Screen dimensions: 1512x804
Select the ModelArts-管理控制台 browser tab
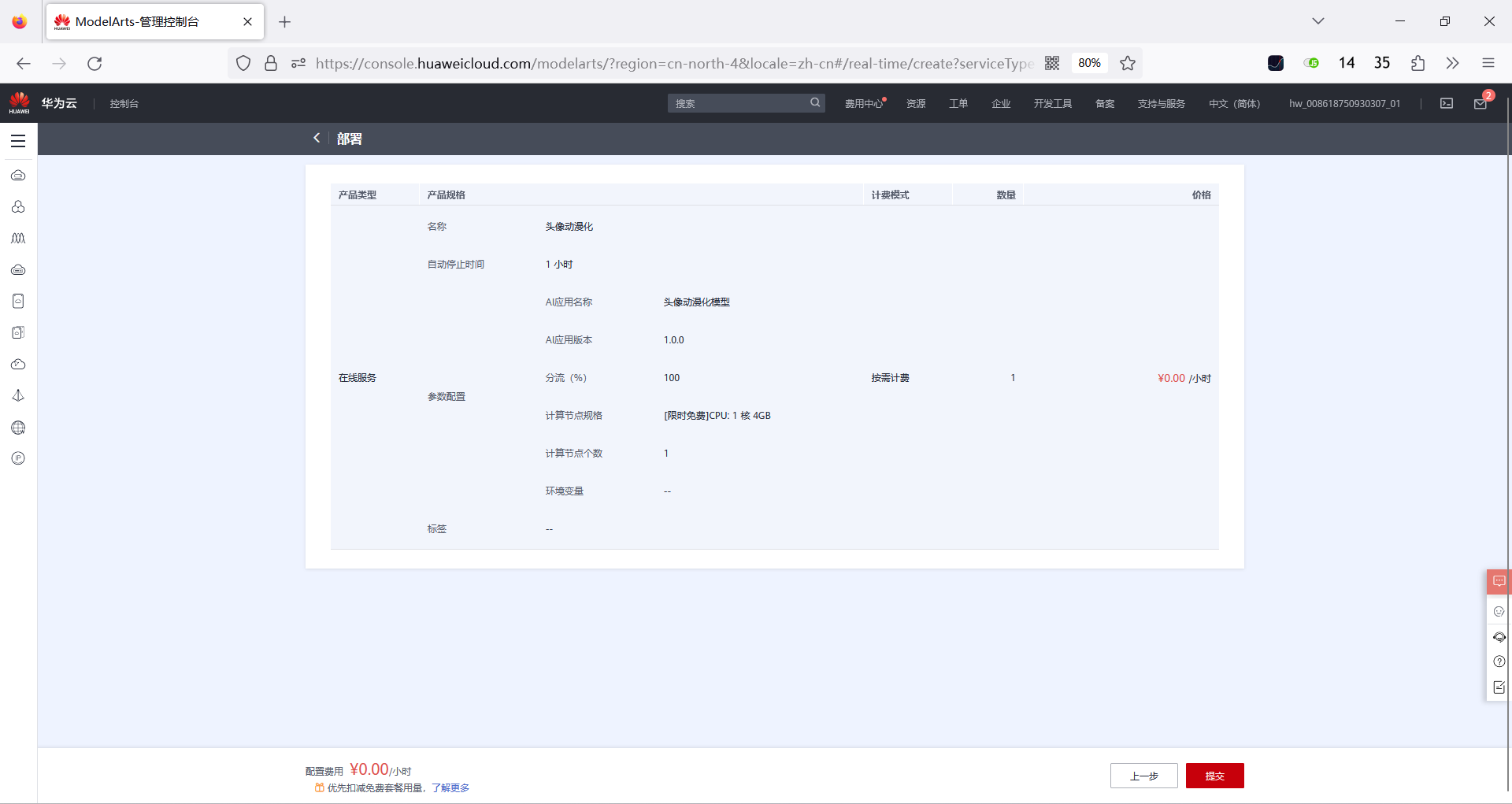(x=155, y=22)
